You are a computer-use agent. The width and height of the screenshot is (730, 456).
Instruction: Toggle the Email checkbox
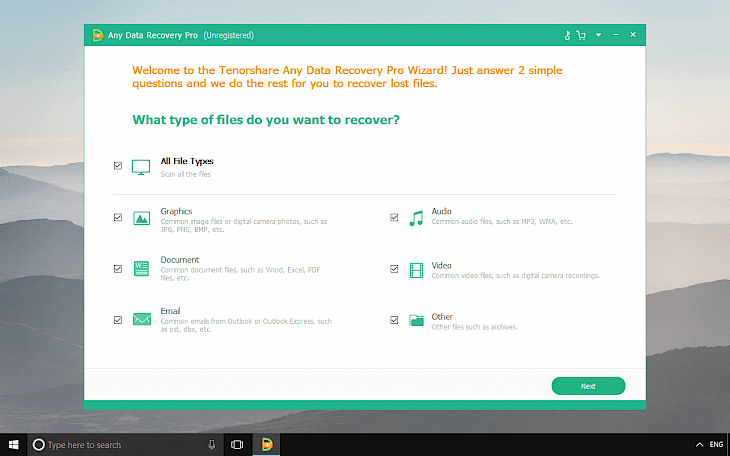point(118,320)
